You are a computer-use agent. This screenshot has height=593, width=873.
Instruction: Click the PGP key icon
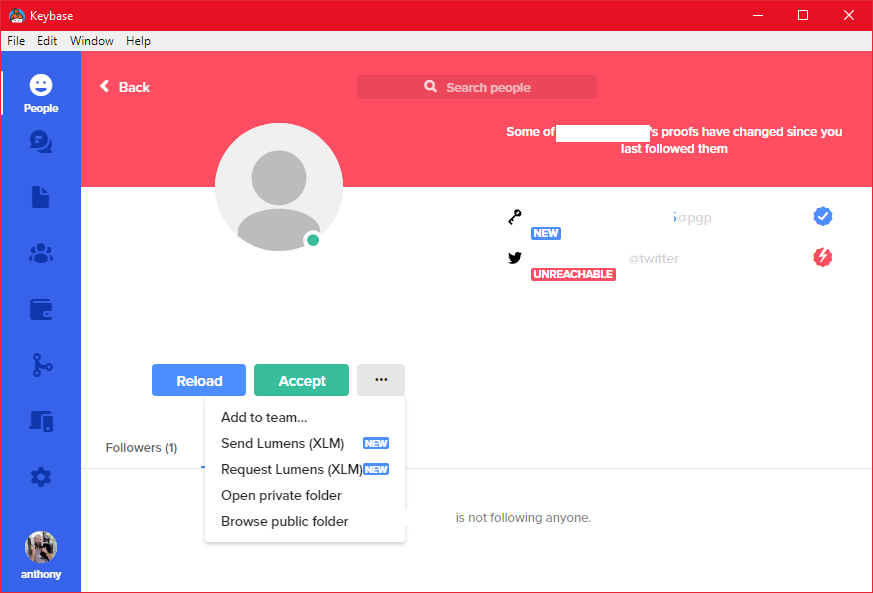[x=515, y=217]
